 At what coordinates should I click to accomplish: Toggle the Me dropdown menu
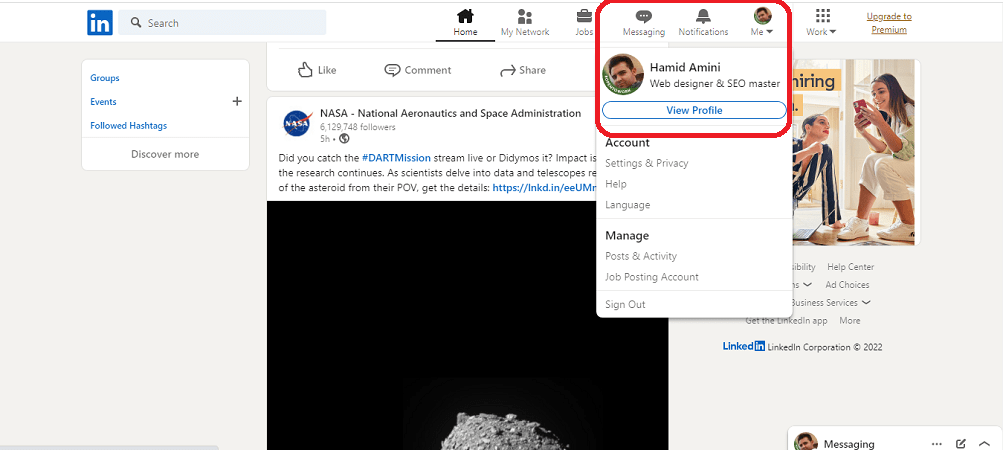click(x=762, y=23)
